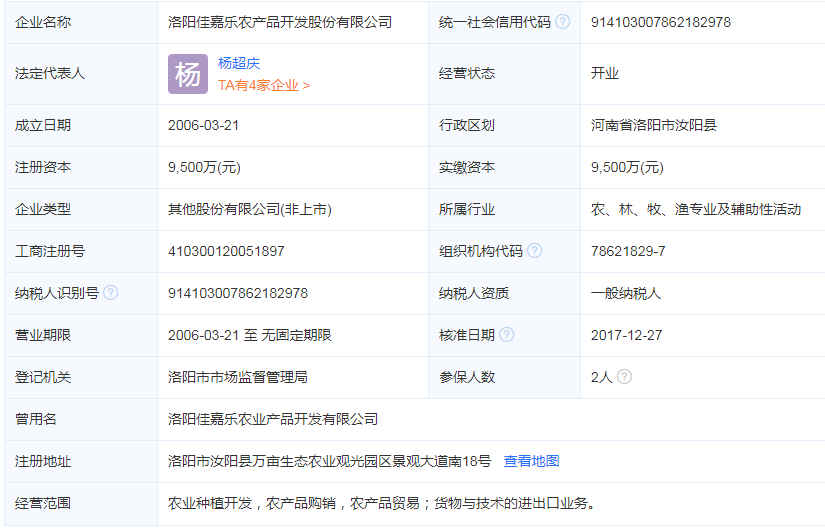Select the taxpayer ID value in 纳税人识别号 row
This screenshot has height=532, width=825.
238,293
